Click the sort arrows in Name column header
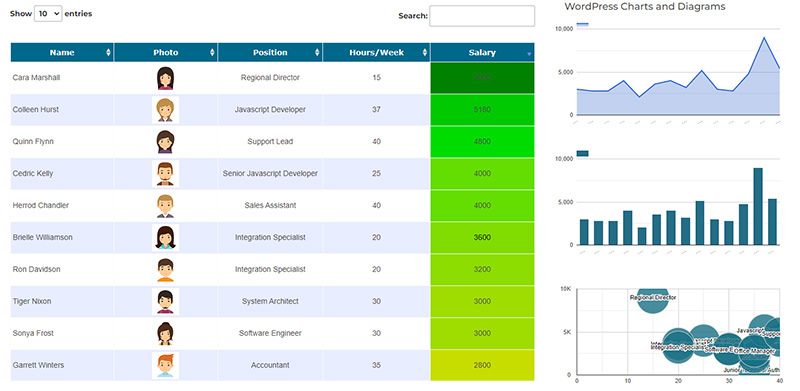800x391 pixels. point(108,53)
